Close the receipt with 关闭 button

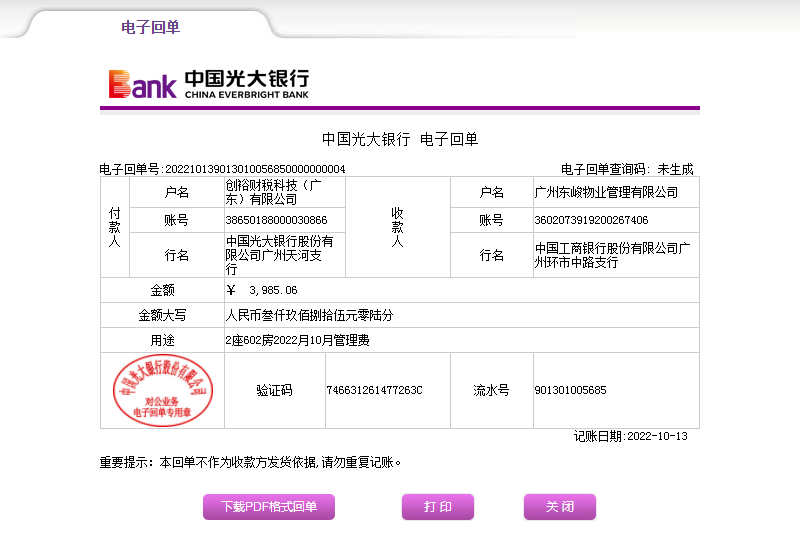click(x=559, y=507)
